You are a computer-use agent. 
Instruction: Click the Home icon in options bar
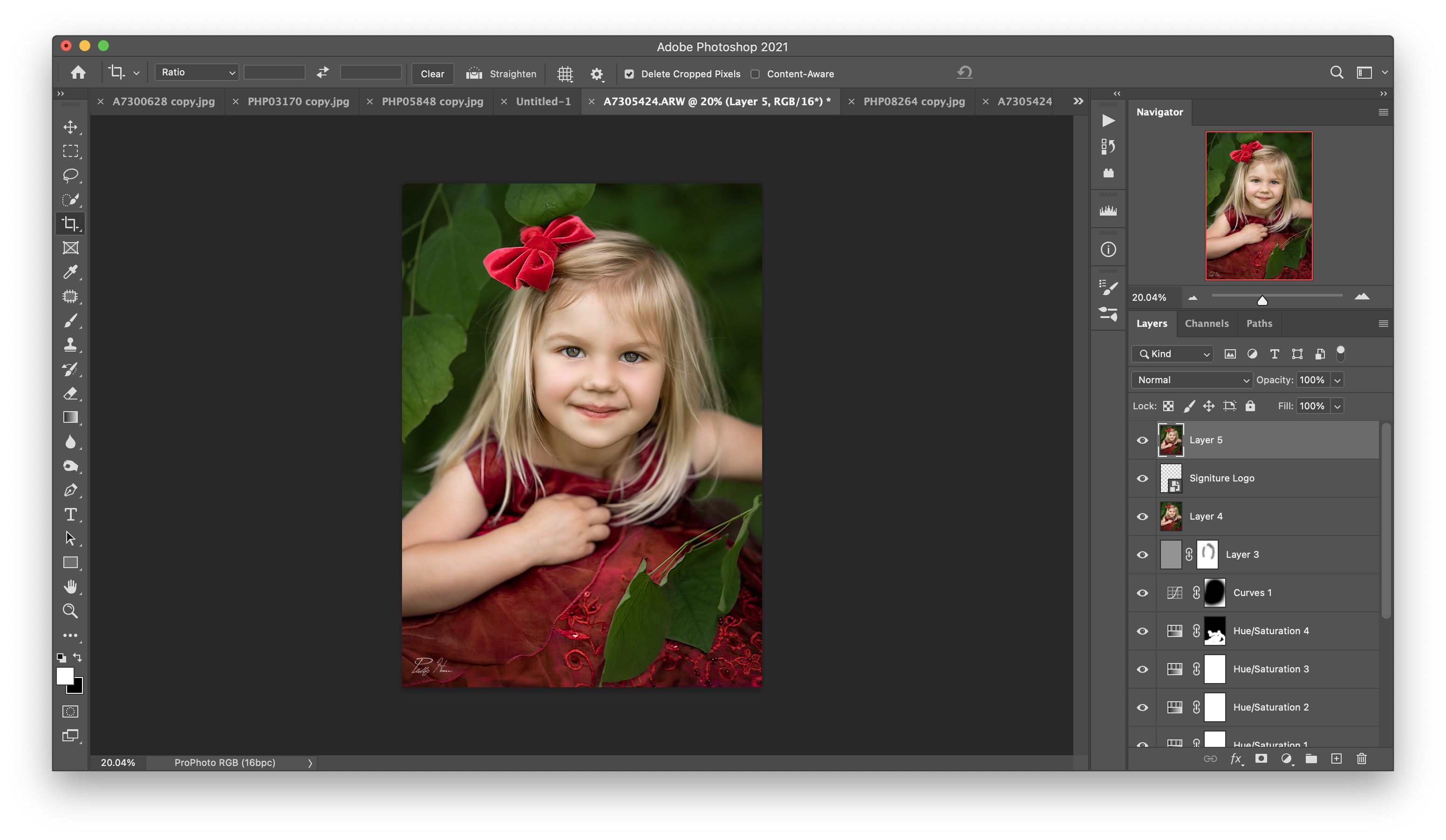[78, 72]
